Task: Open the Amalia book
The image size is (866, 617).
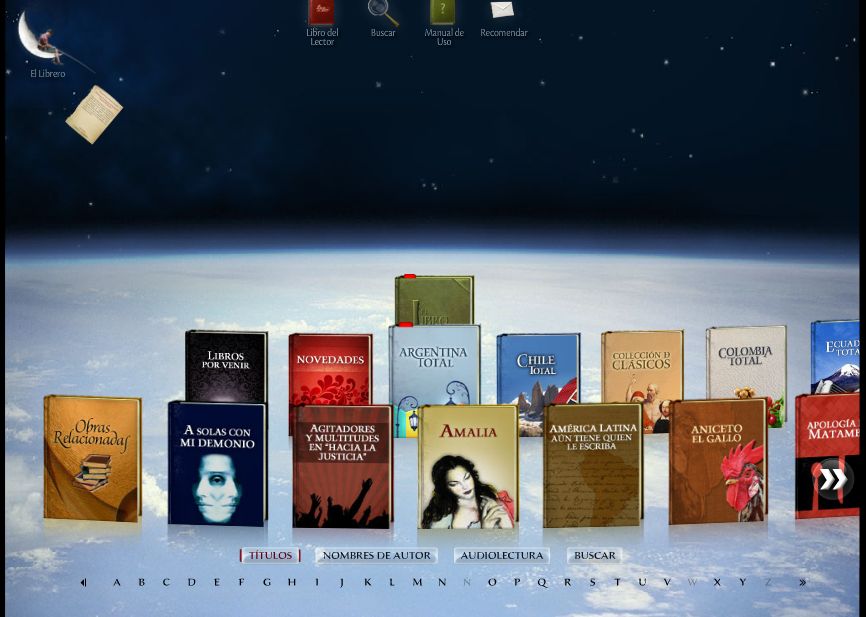Action: (468, 467)
